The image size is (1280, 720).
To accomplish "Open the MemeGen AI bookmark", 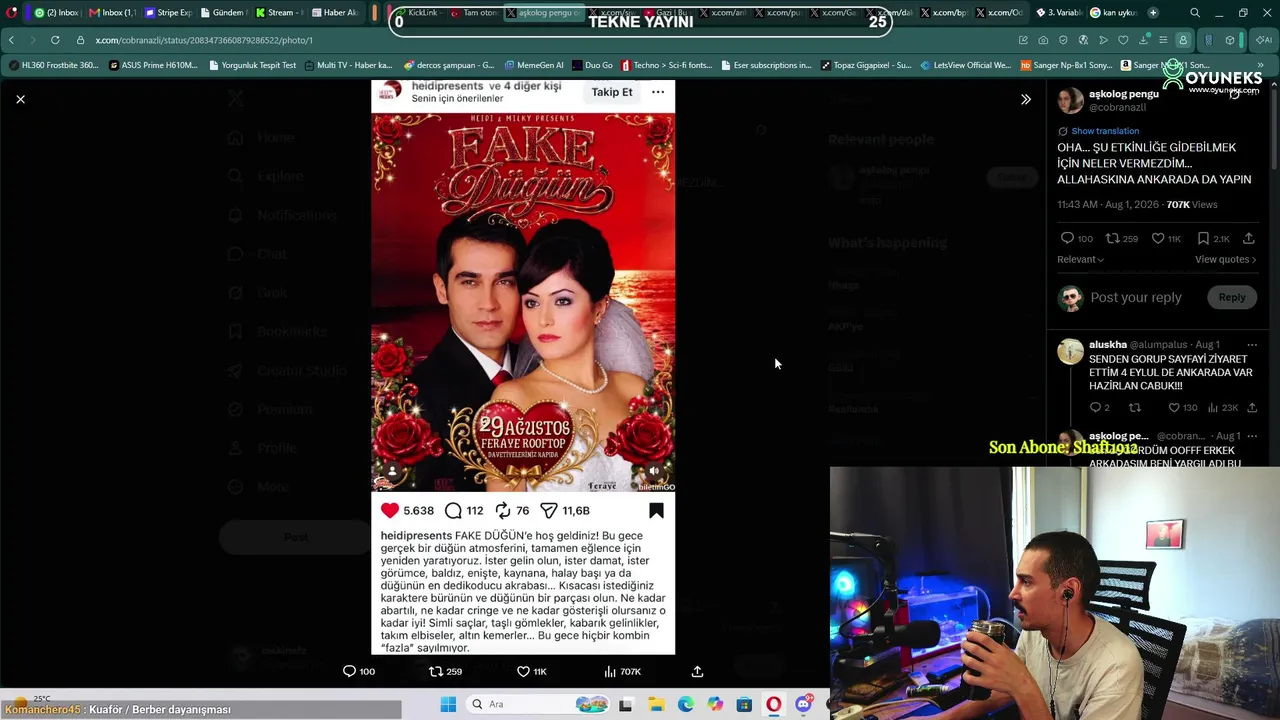I will [x=534, y=65].
